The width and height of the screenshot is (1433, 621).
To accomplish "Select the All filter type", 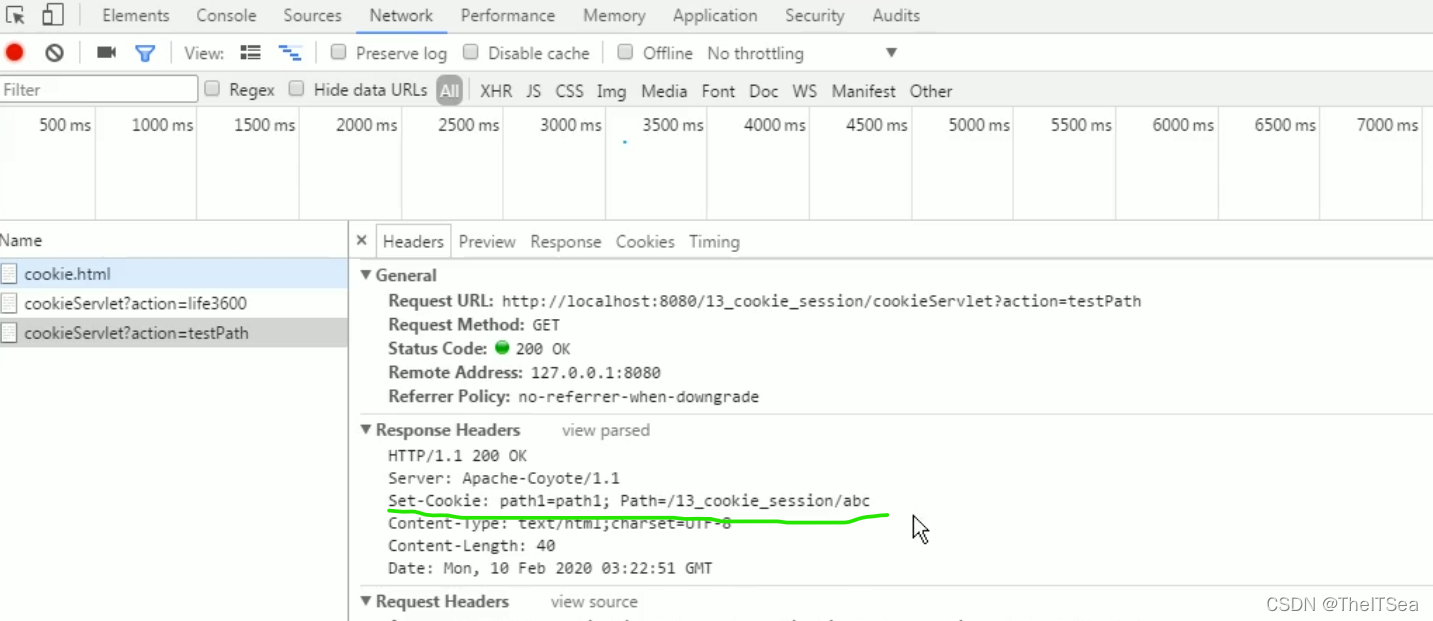I will coord(449,91).
